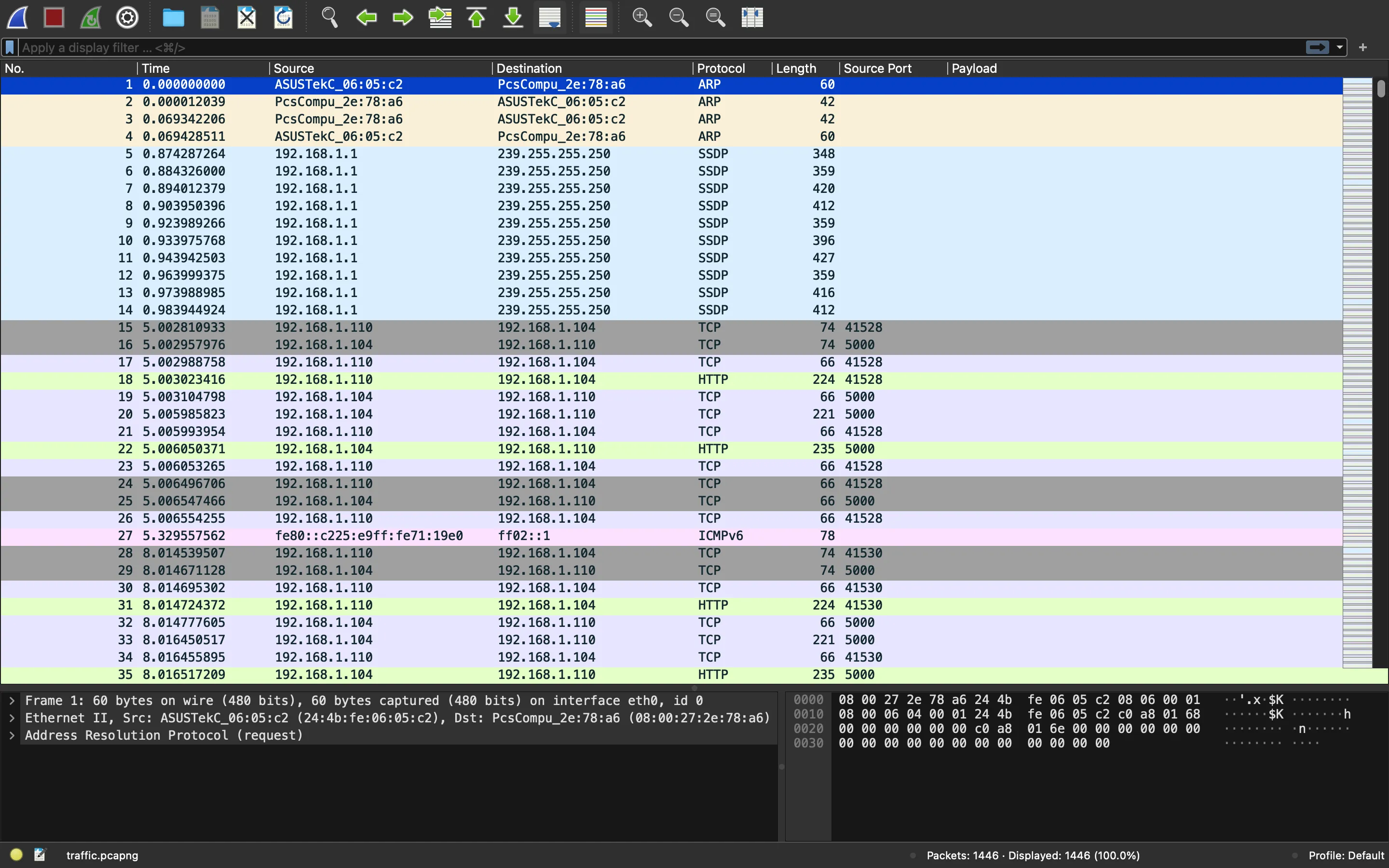Sort by the Source Port column header
Image resolution: width=1389 pixels, height=868 pixels.
click(893, 68)
